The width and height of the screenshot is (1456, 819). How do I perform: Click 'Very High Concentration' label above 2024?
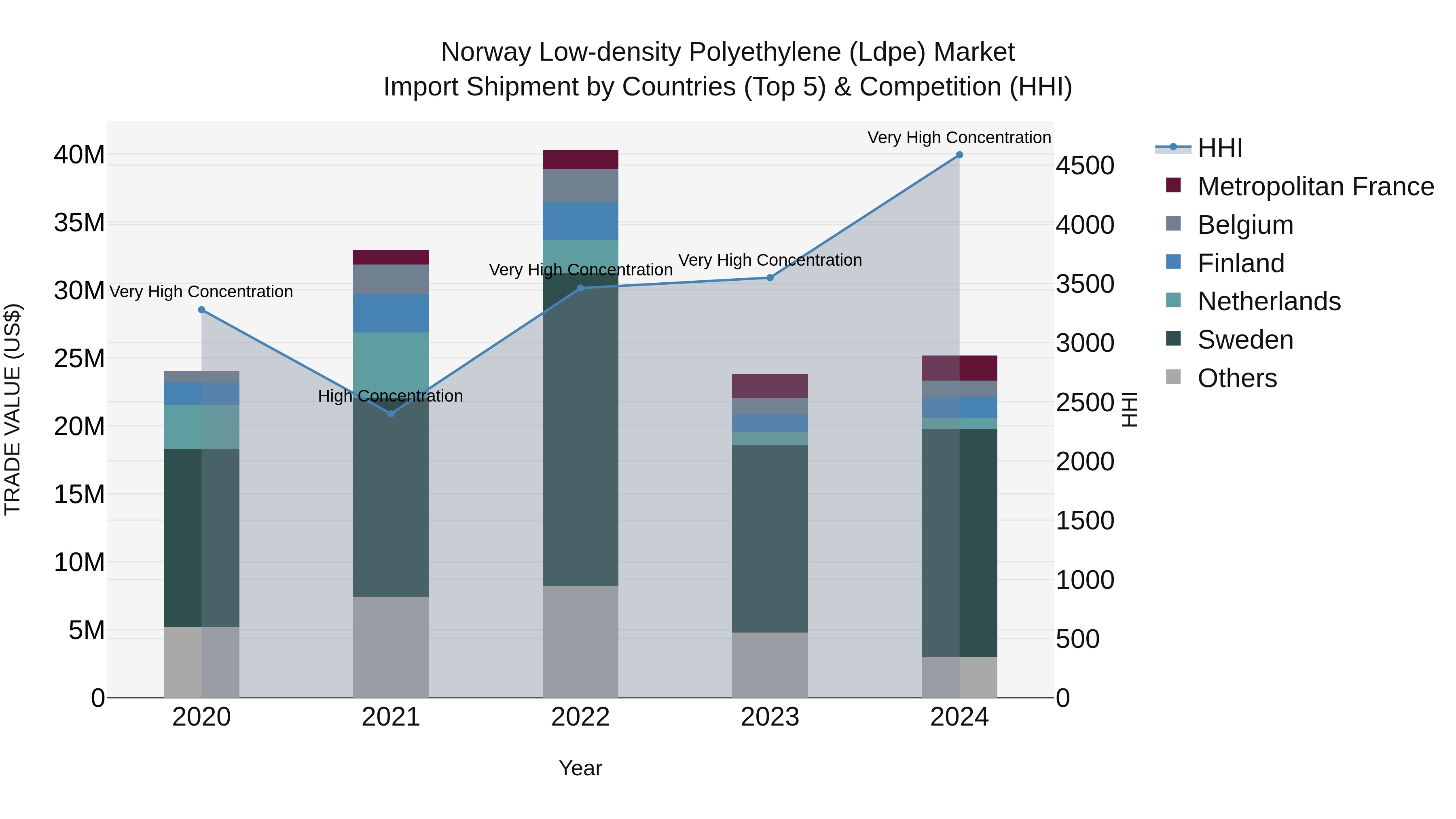tap(959, 138)
